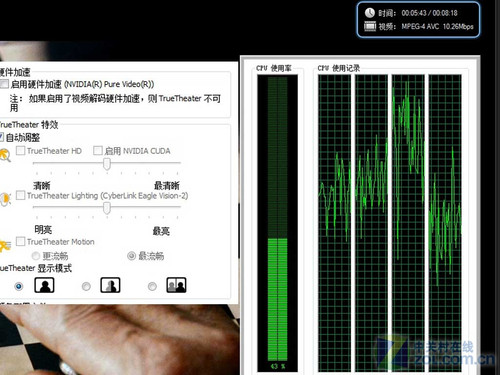The image size is (500, 375).
Task: Click the film strip icon beside 视频
Action: (x=370, y=26)
